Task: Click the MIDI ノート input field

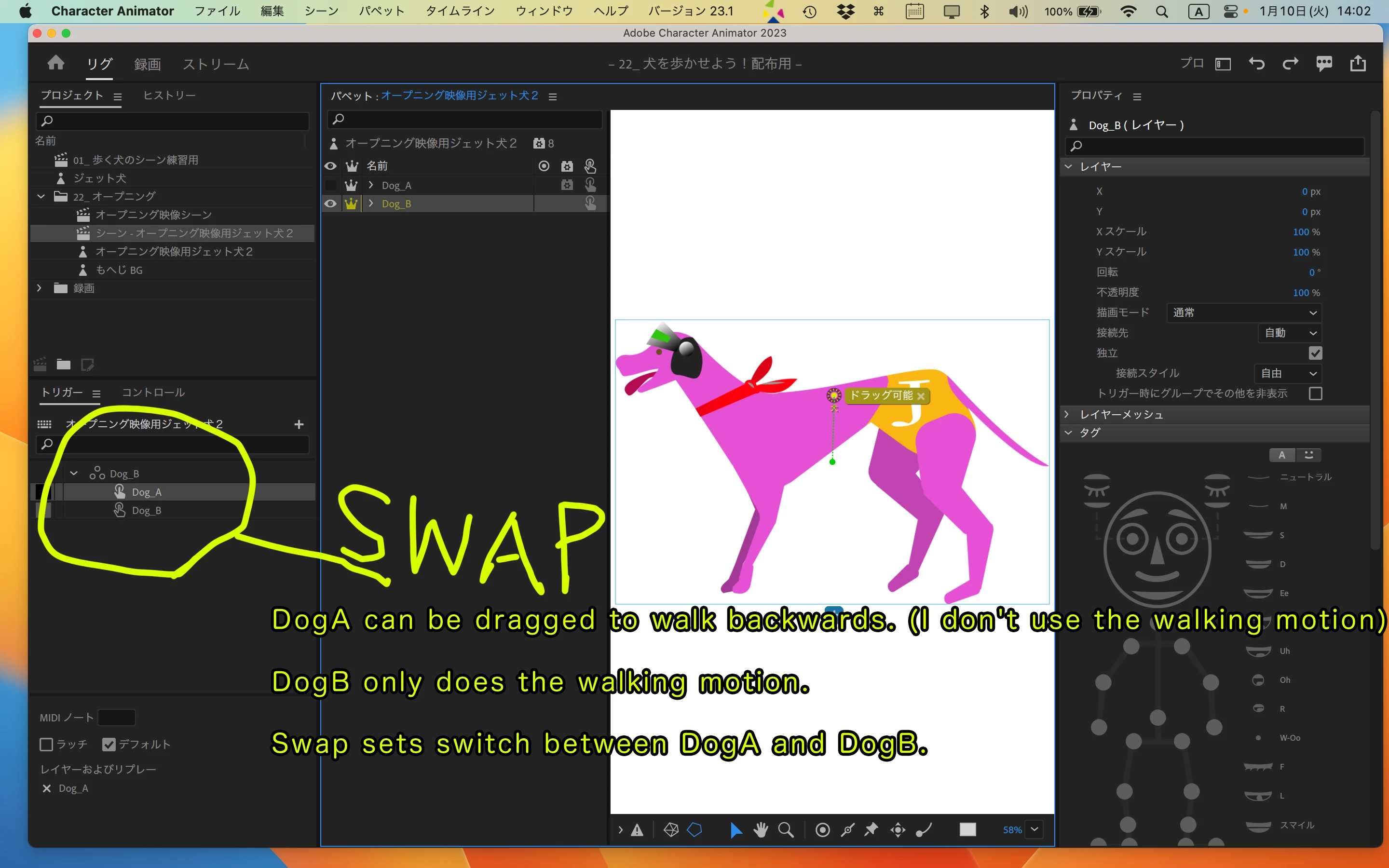Action: 117,718
